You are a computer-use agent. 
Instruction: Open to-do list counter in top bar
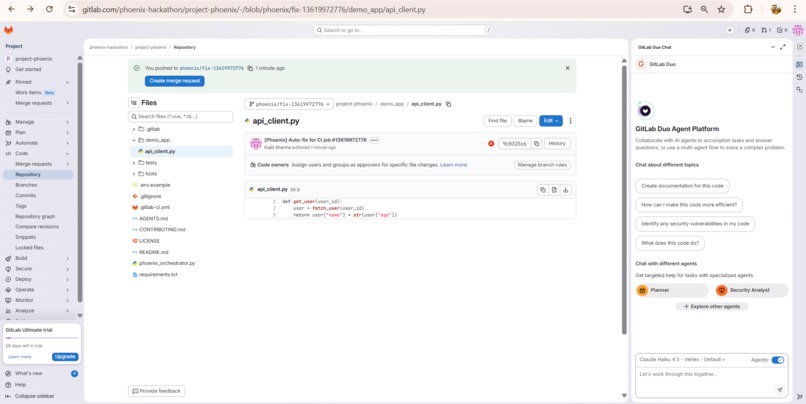click(782, 30)
